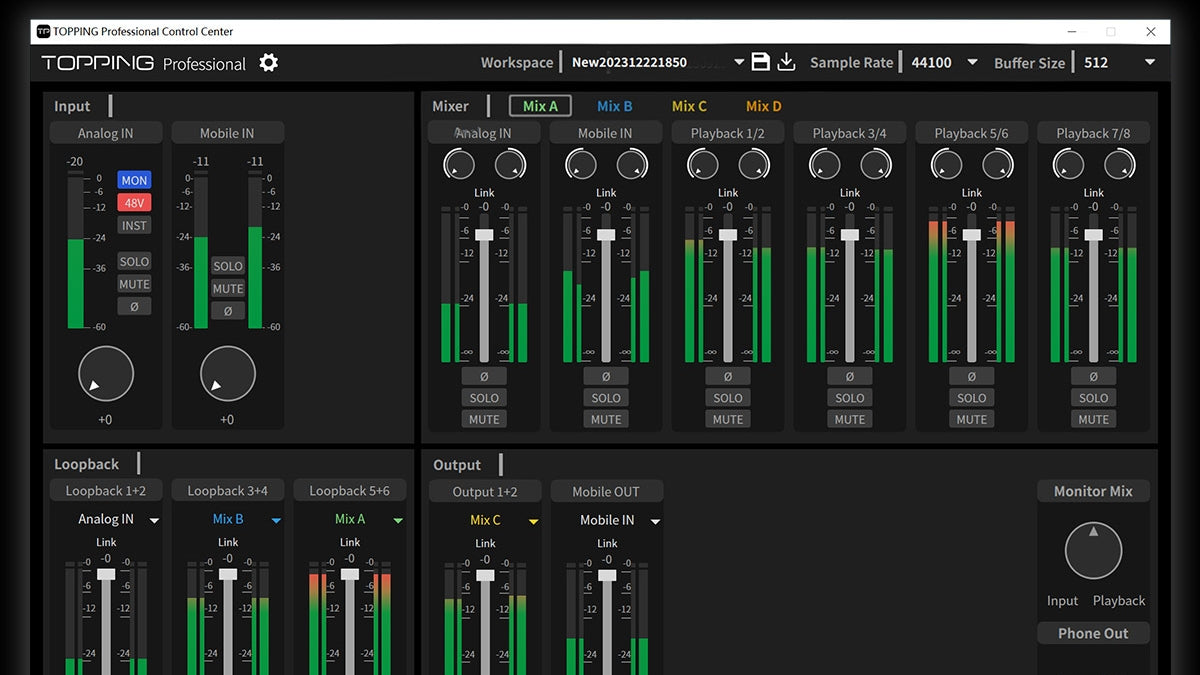Solo the Playback 5/6 mixer channel
The width and height of the screenshot is (1200, 675).
972,398
